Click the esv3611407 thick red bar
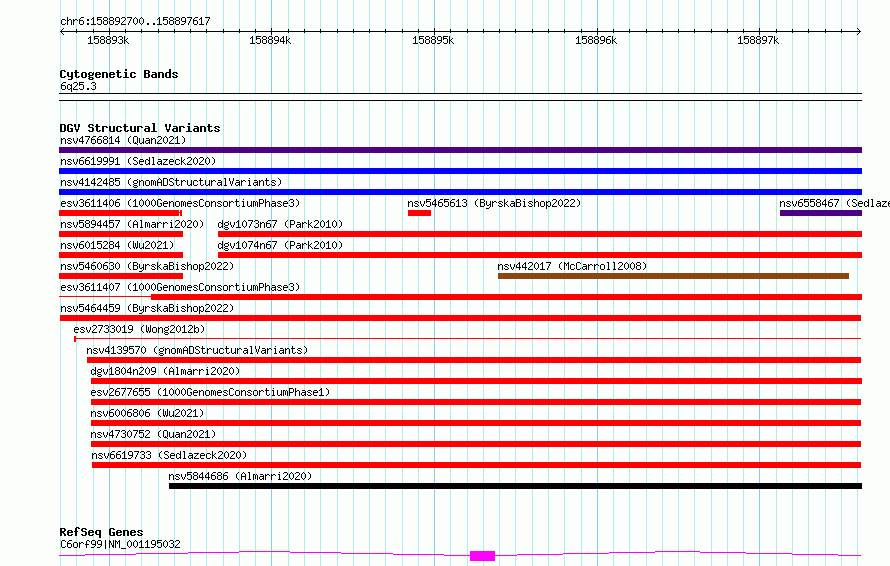Screen dimensions: 890x566 (x=506, y=297)
